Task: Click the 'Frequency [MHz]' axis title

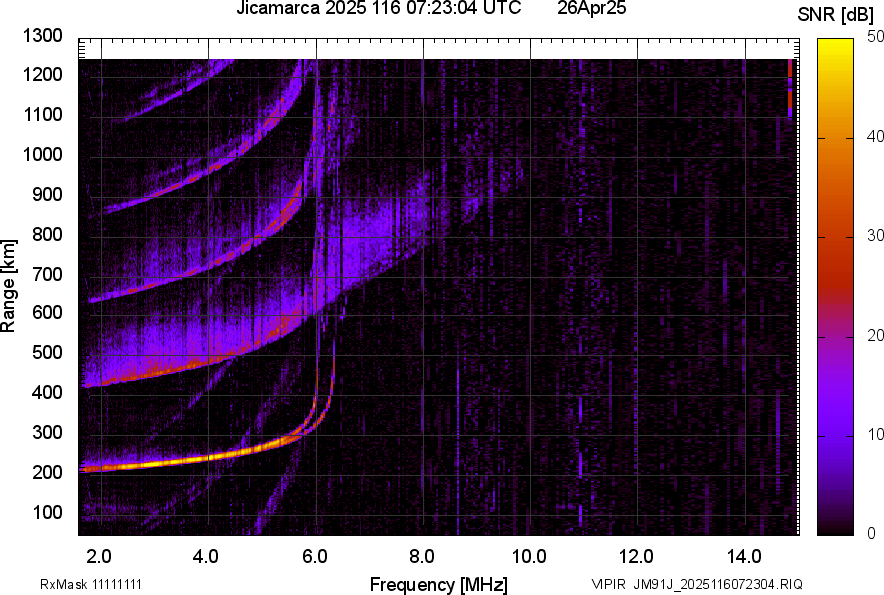Action: coord(439,584)
